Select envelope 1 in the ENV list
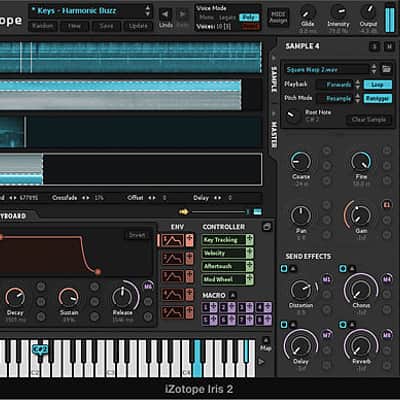Screen dimensions: 400x400 coord(172,241)
